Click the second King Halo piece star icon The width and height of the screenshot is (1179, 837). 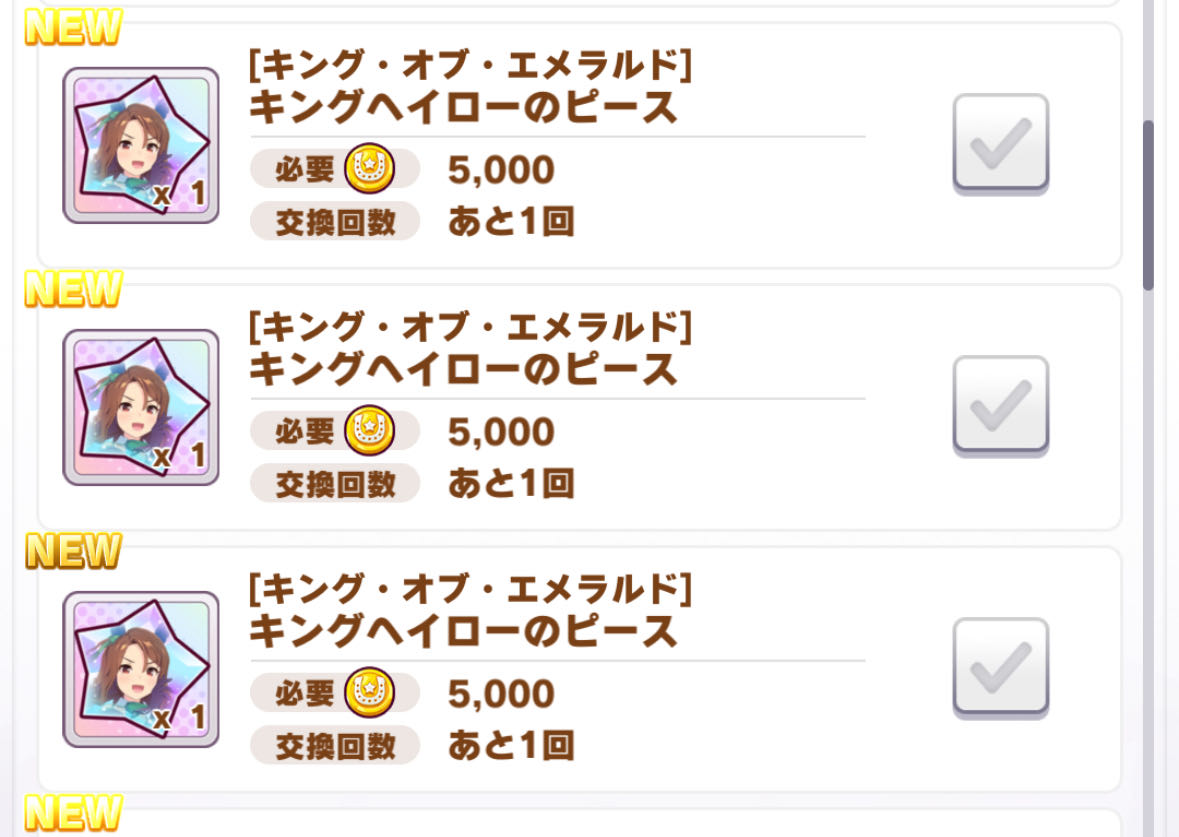click(140, 407)
